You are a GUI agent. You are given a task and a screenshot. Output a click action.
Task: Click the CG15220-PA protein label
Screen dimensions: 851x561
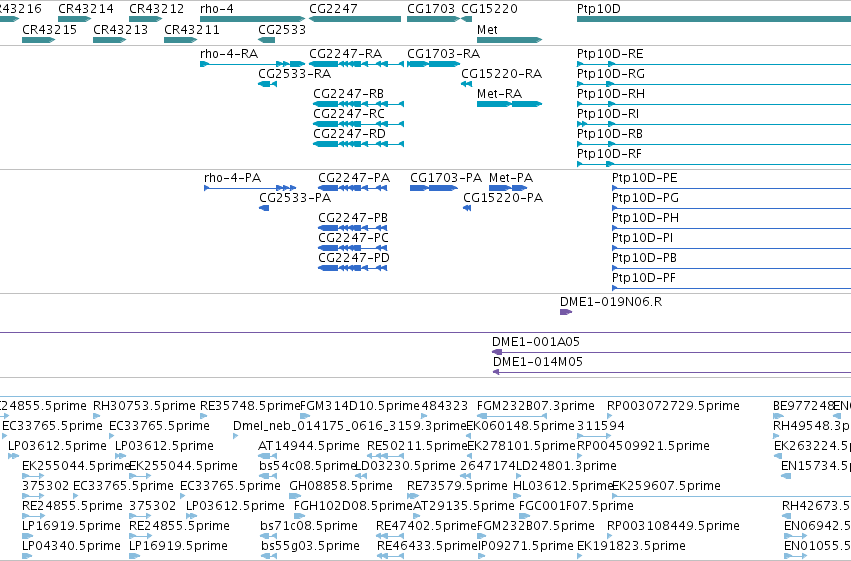pos(503,198)
